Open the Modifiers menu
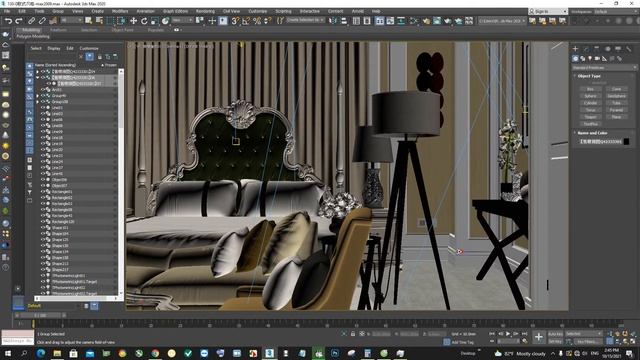The height and width of the screenshot is (360, 640). coord(120,11)
